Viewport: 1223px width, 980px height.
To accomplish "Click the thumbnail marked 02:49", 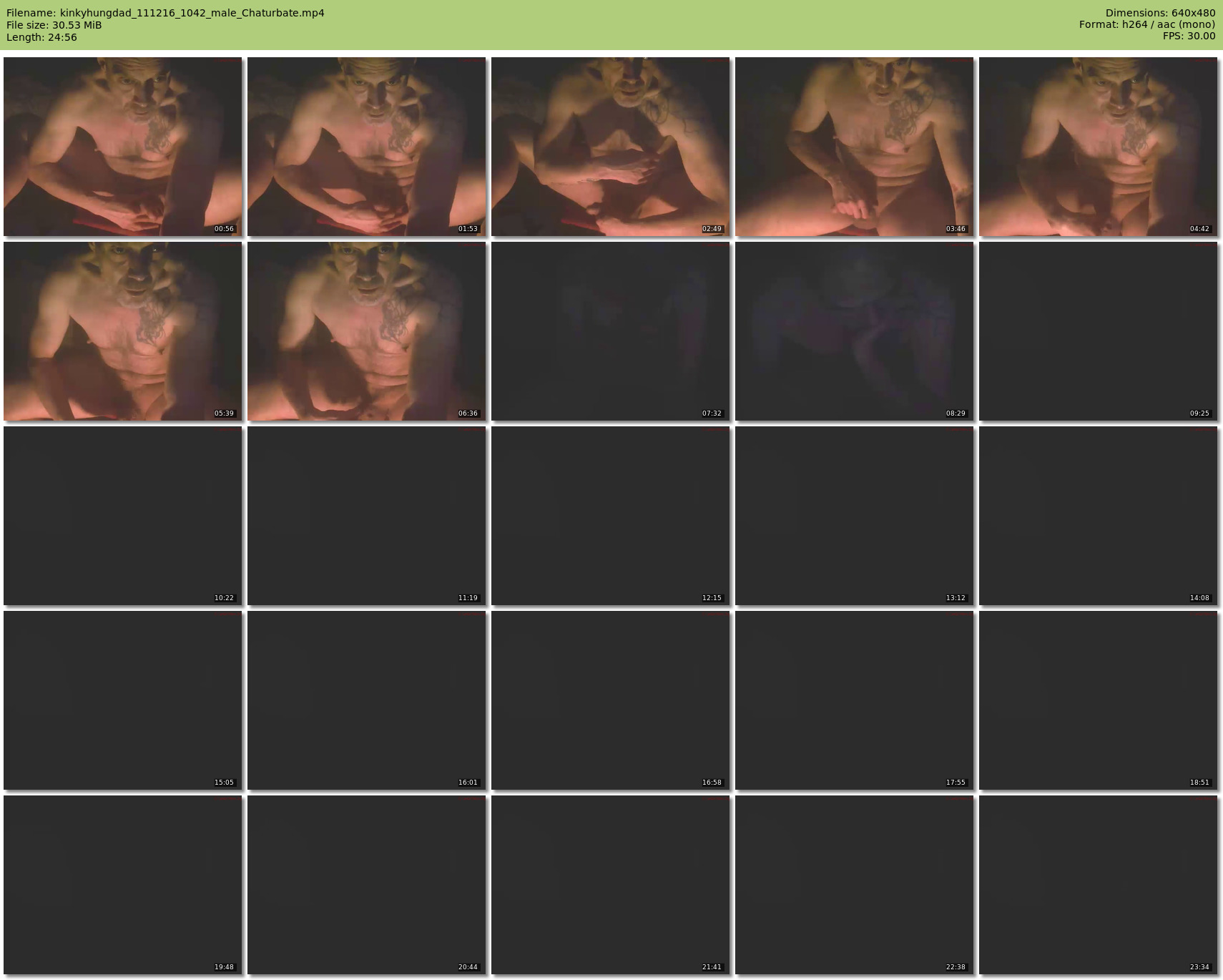I will coord(610,147).
